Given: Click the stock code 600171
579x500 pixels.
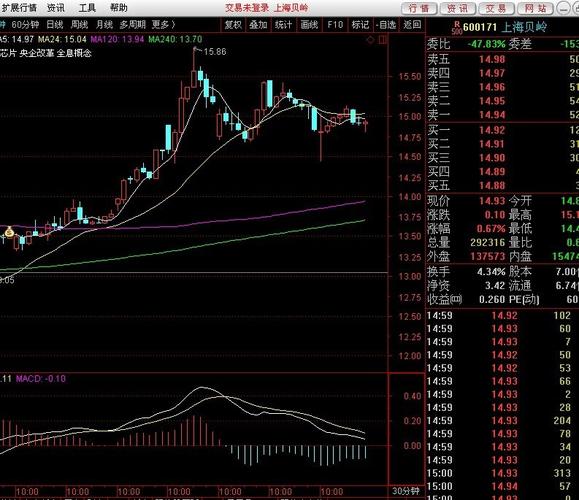Looking at the screenshot, I should pyautogui.click(x=480, y=27).
